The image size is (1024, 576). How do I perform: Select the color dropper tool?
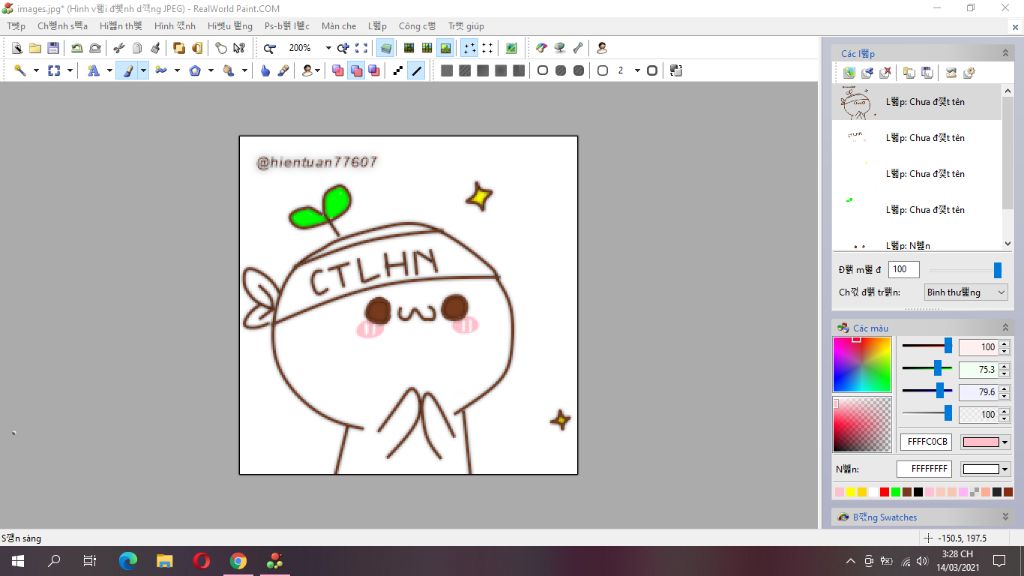(283, 71)
